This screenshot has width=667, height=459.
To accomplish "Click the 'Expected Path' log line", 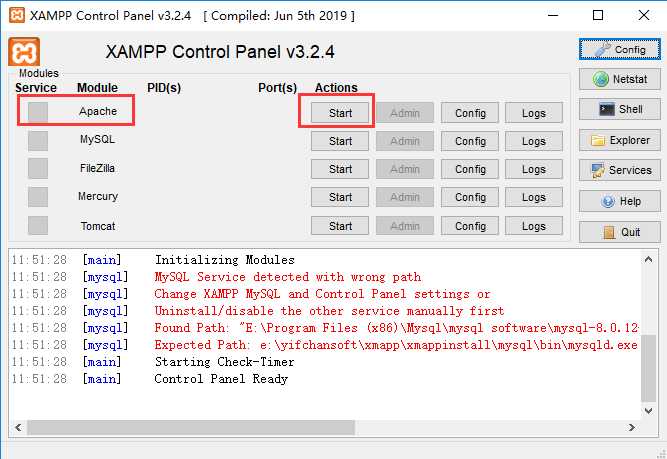I will [x=396, y=345].
